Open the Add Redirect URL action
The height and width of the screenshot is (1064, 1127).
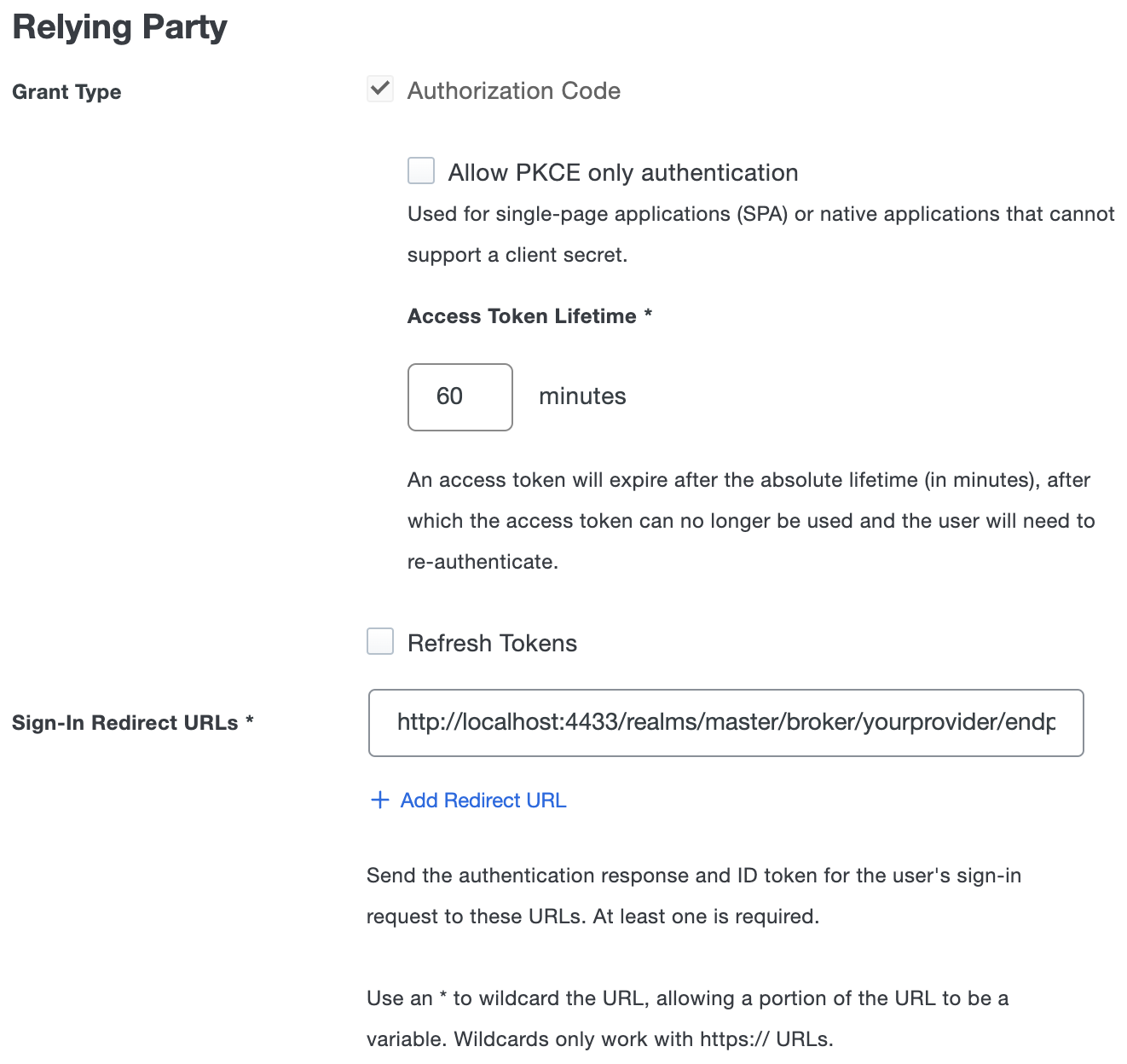pos(483,800)
